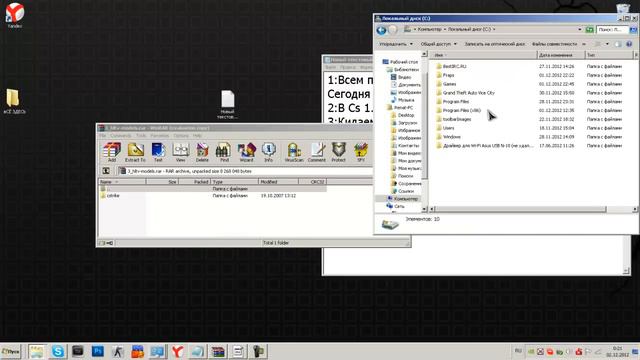This screenshot has width=640, height=360.
Task: Sort WinRAR list by CRC32 column
Action: pos(312,182)
